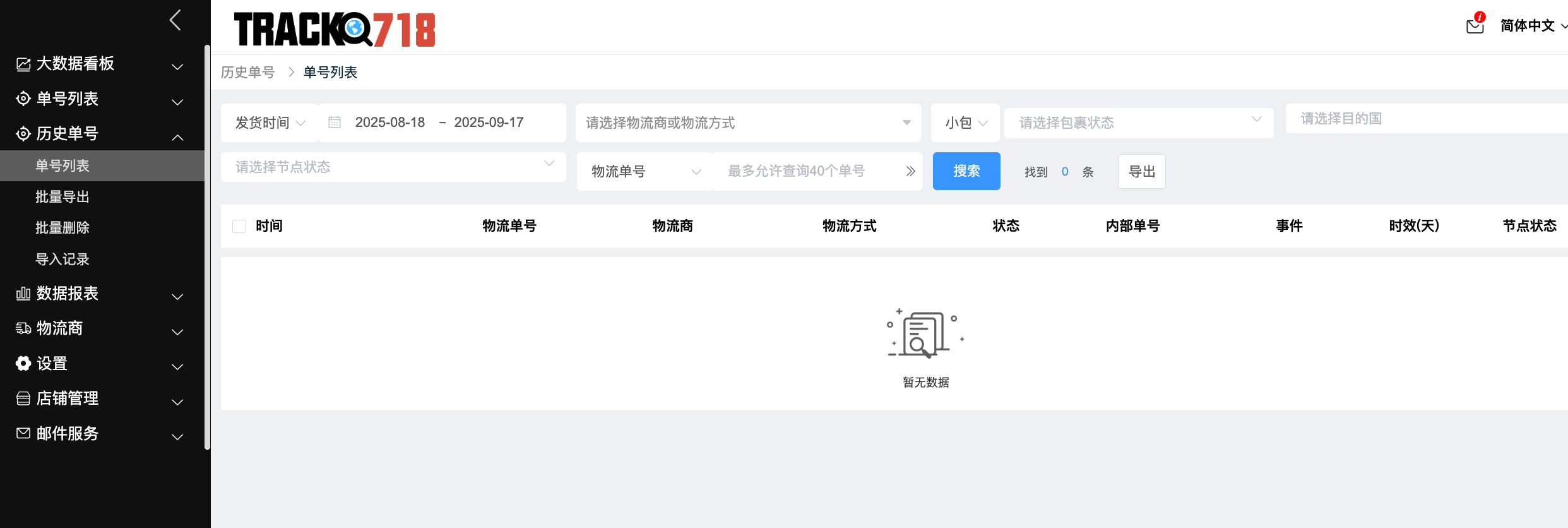Open the 发货时间 time type dropdown
This screenshot has width=1568, height=528.
[270, 123]
